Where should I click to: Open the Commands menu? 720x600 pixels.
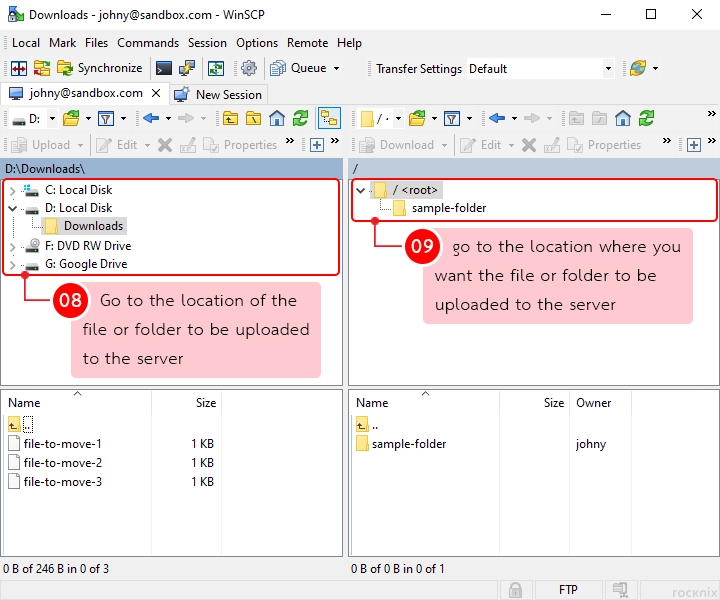[x=148, y=43]
